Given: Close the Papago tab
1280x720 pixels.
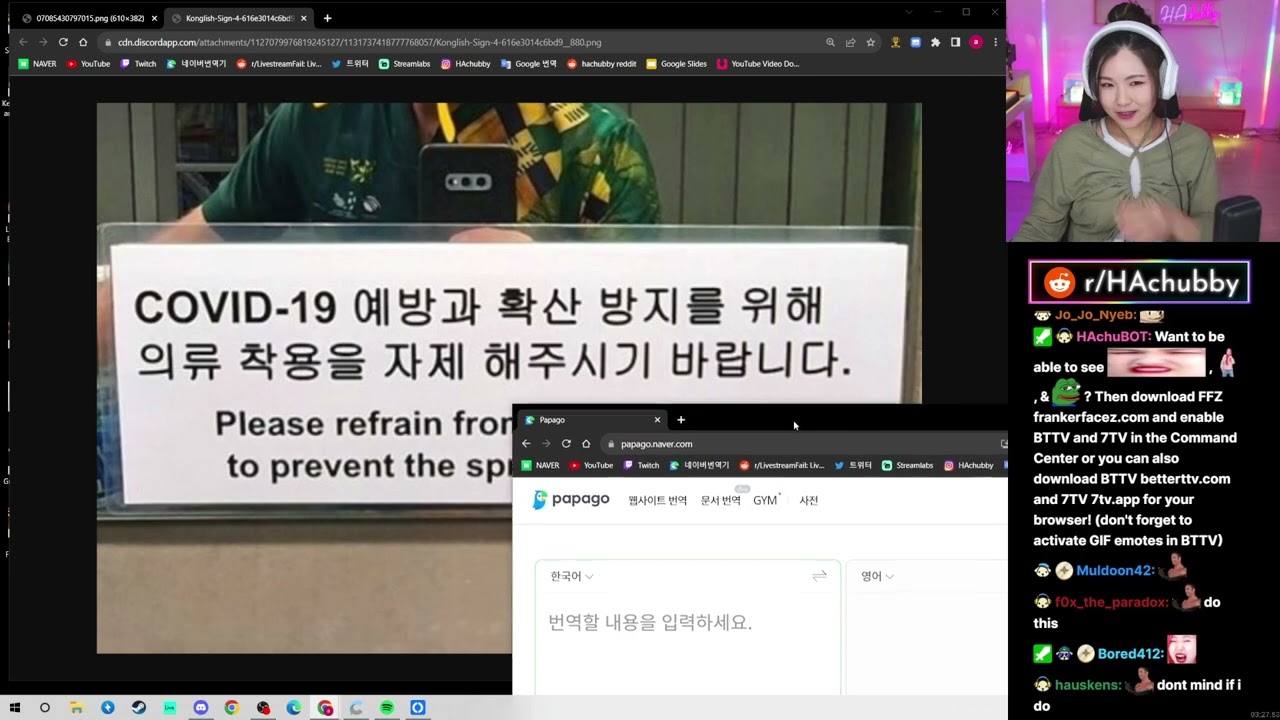Looking at the screenshot, I should pyautogui.click(x=657, y=420).
